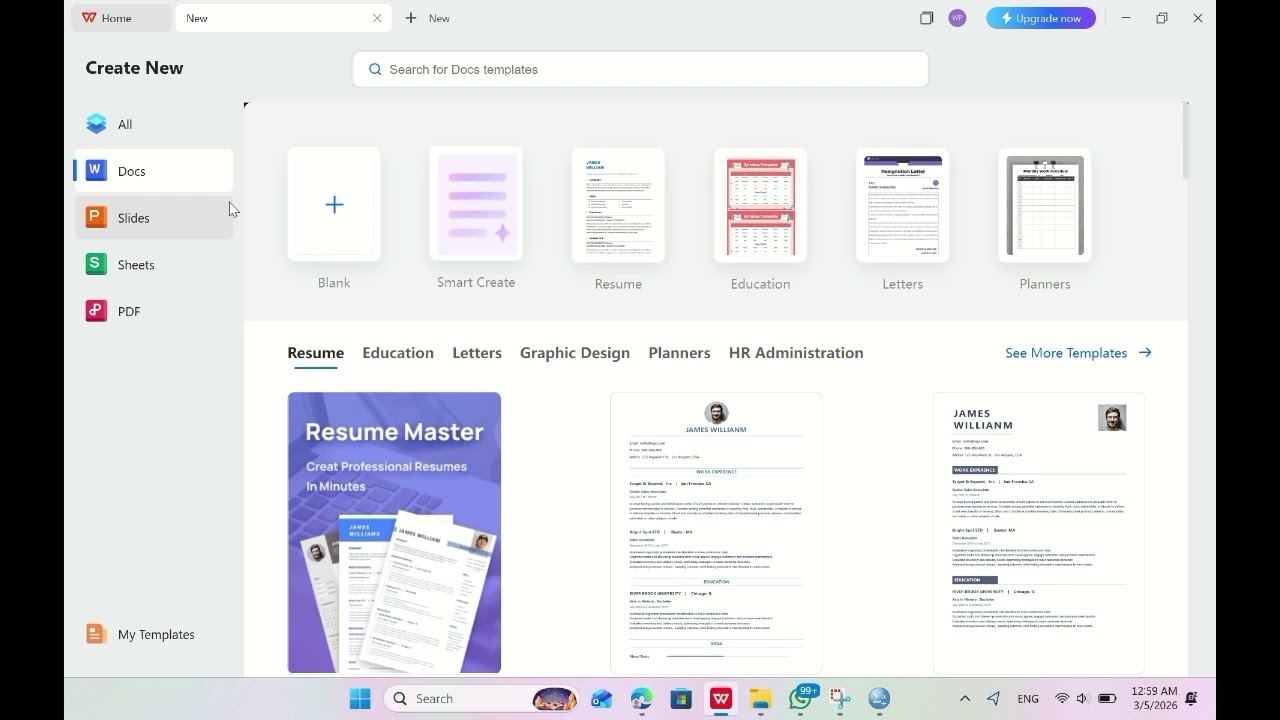Viewport: 1280px width, 720px height.
Task: Open the Resume template category thumbnail
Action: point(618,205)
